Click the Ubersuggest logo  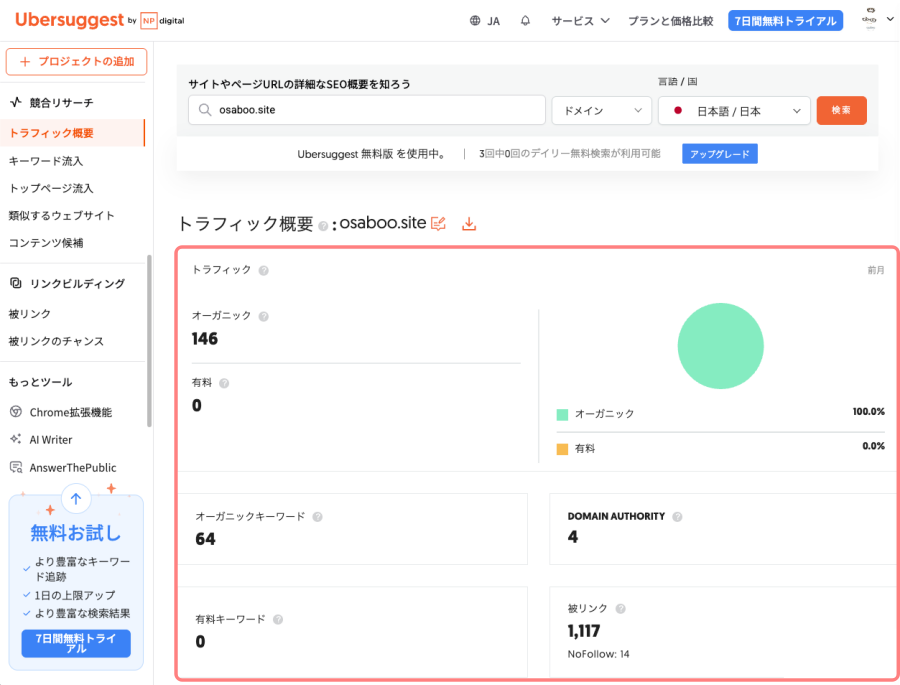coord(69,20)
